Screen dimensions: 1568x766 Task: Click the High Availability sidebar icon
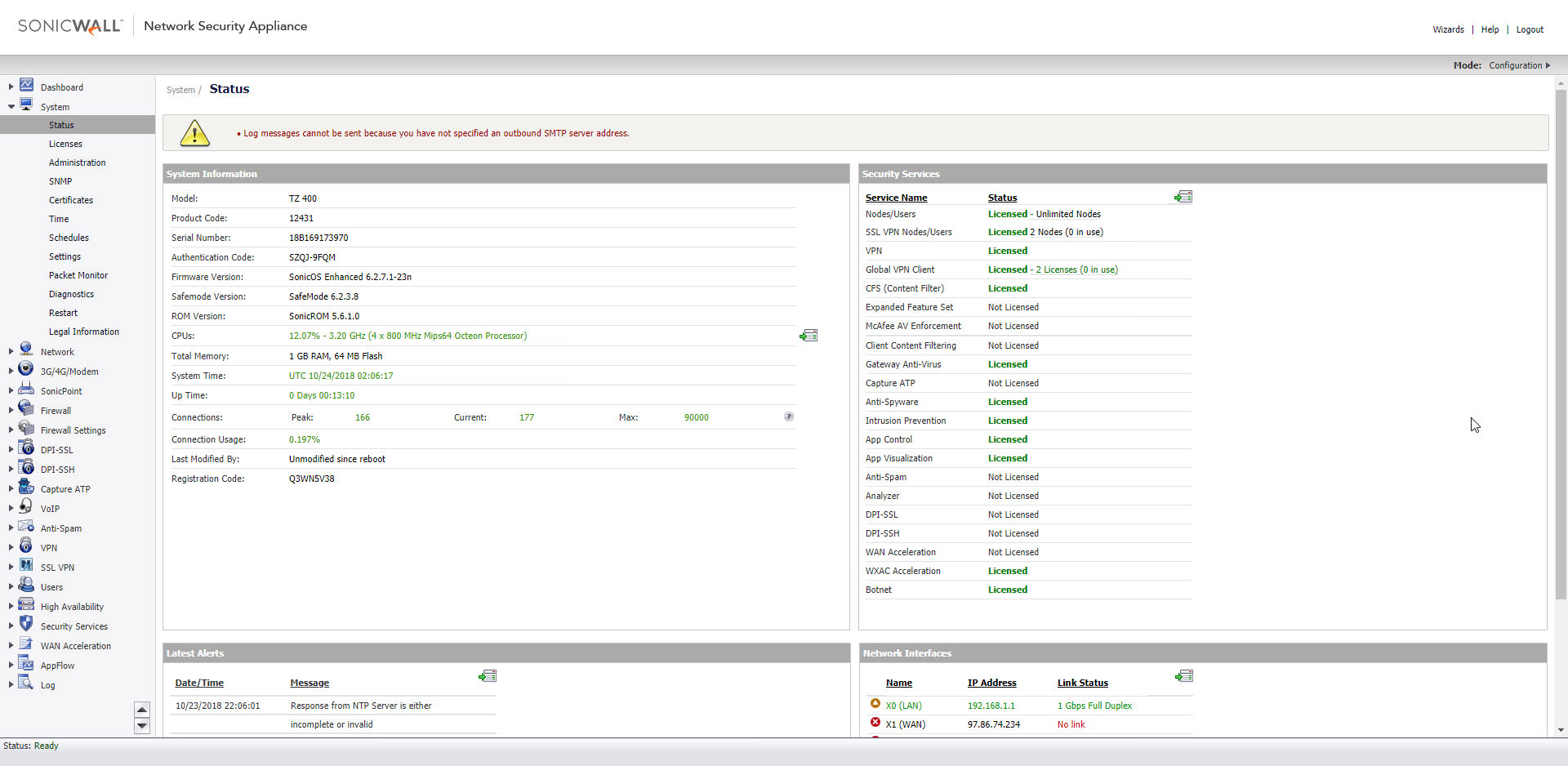(x=26, y=605)
